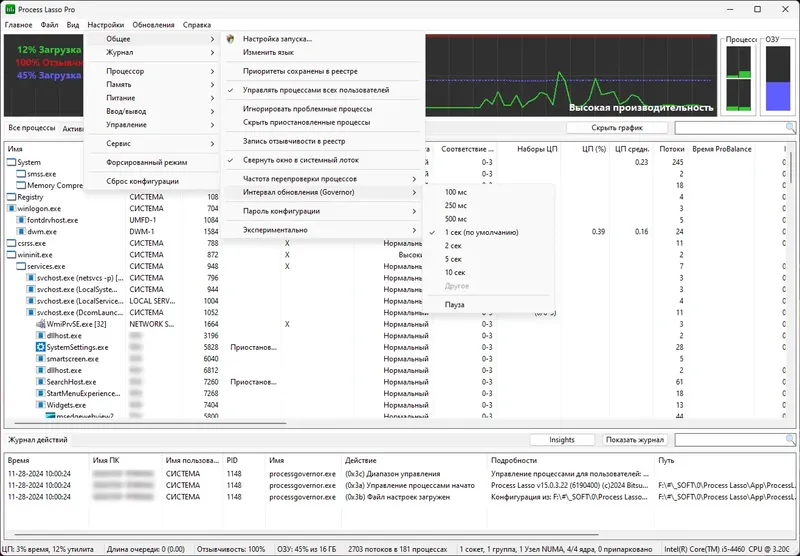Viewport: 800px width, 556px height.
Task: Select 100 мс update interval
Action: [488, 192]
